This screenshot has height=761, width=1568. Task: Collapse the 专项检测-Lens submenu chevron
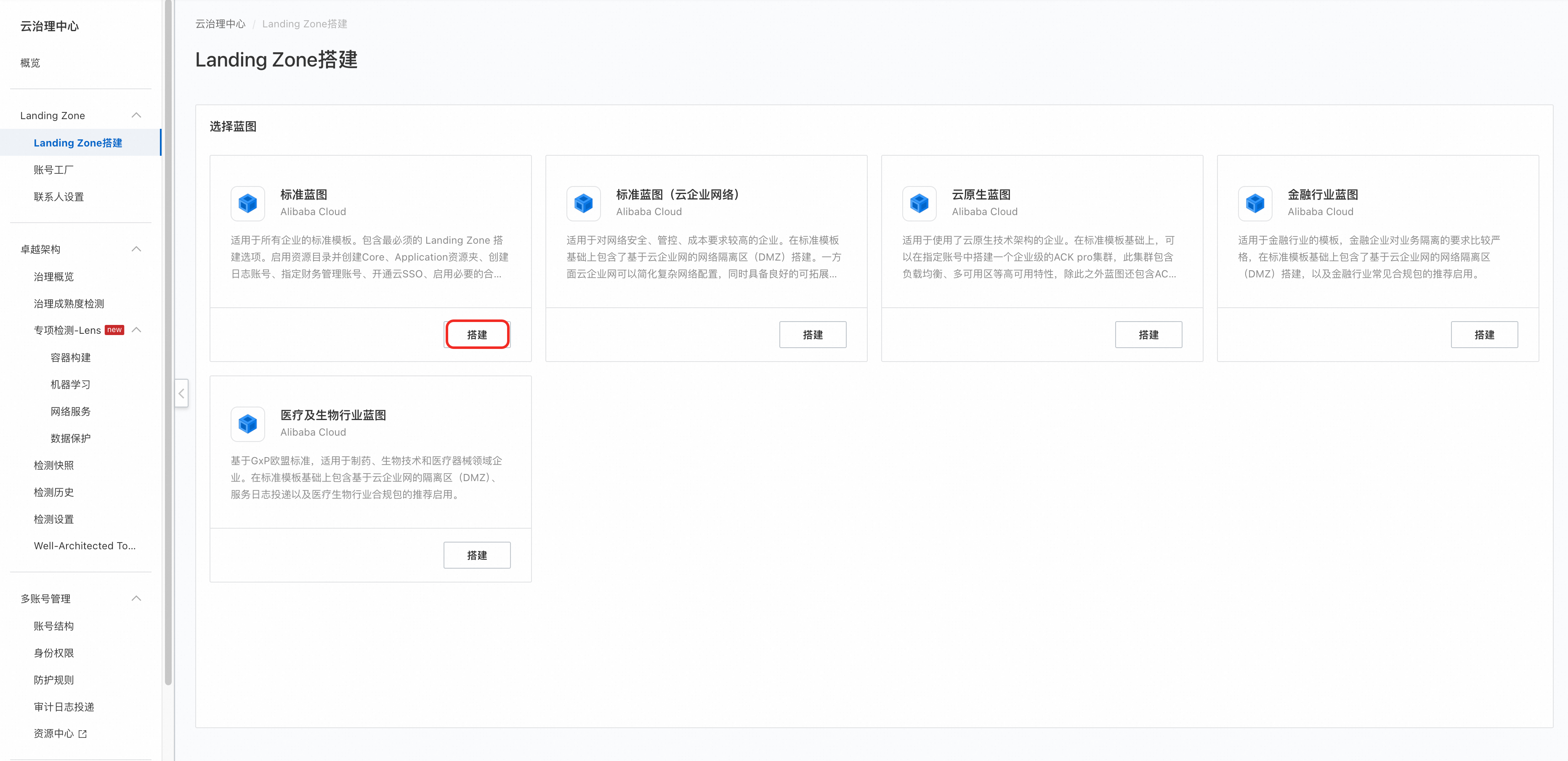[136, 330]
